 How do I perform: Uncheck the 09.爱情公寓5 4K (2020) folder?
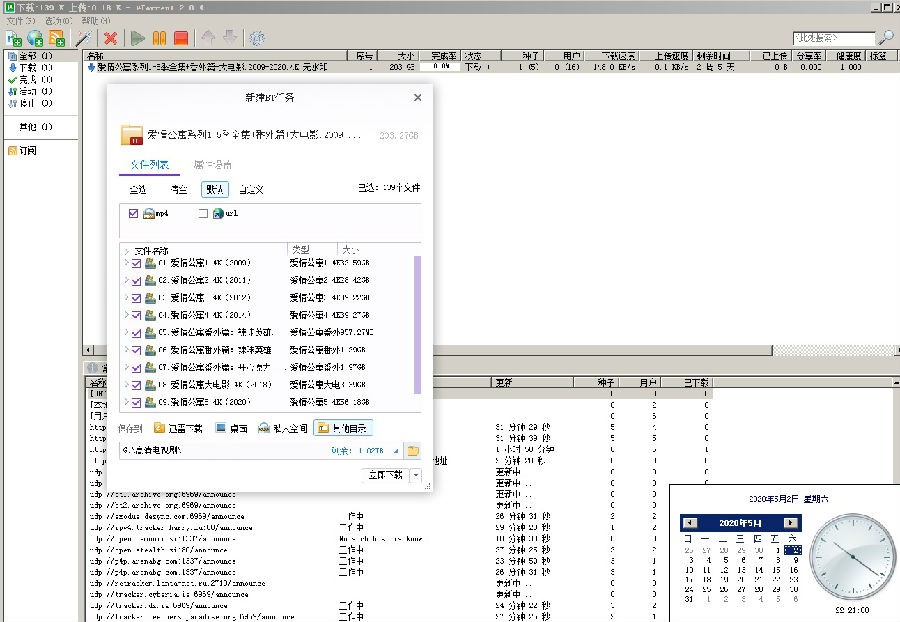click(x=136, y=402)
